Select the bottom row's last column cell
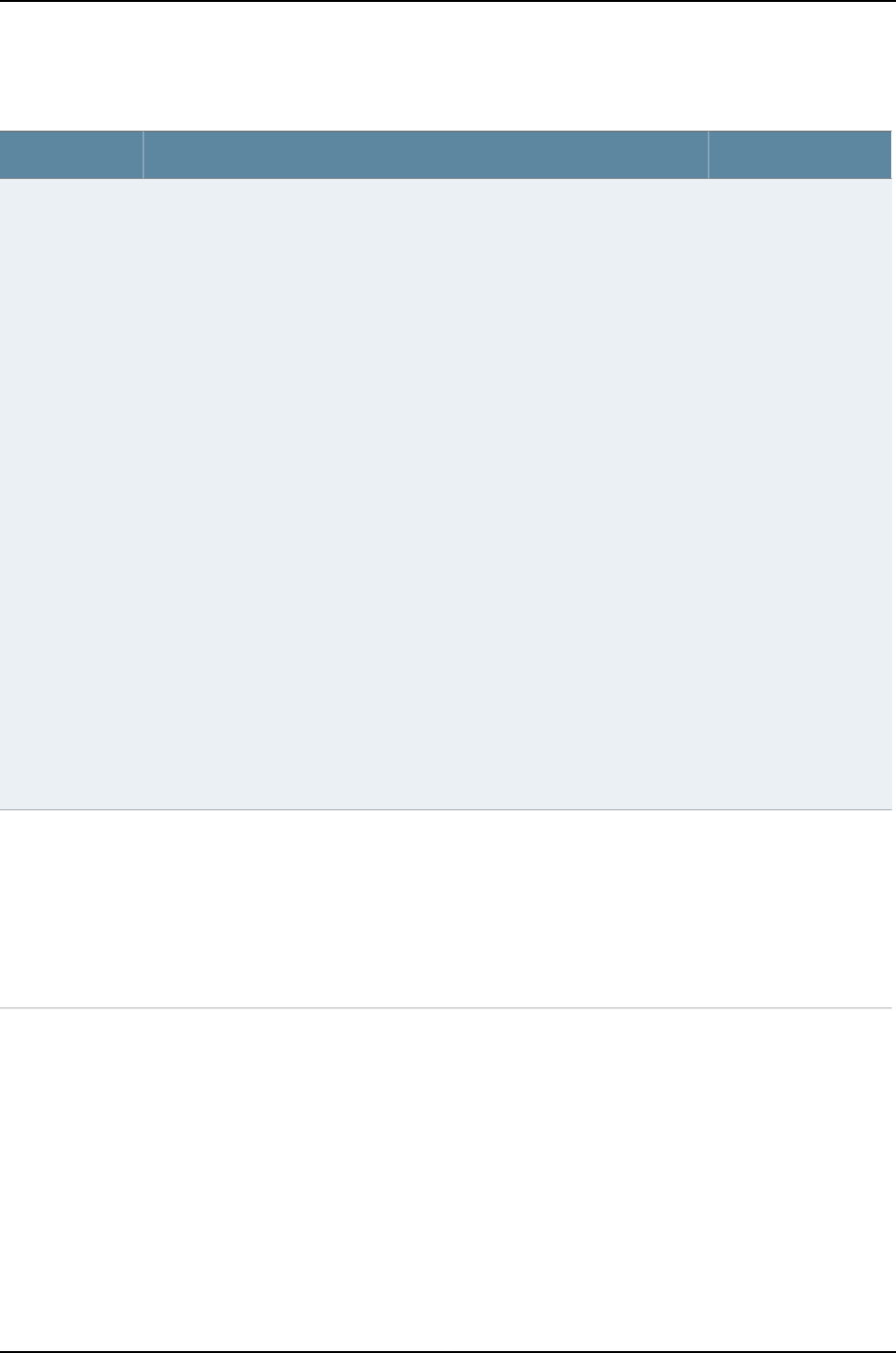 (x=800, y=1179)
